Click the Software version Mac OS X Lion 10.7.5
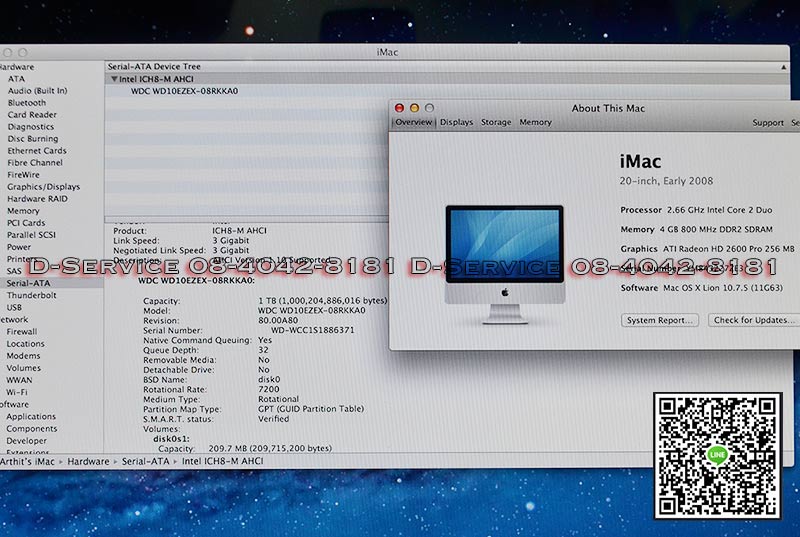 [722, 288]
